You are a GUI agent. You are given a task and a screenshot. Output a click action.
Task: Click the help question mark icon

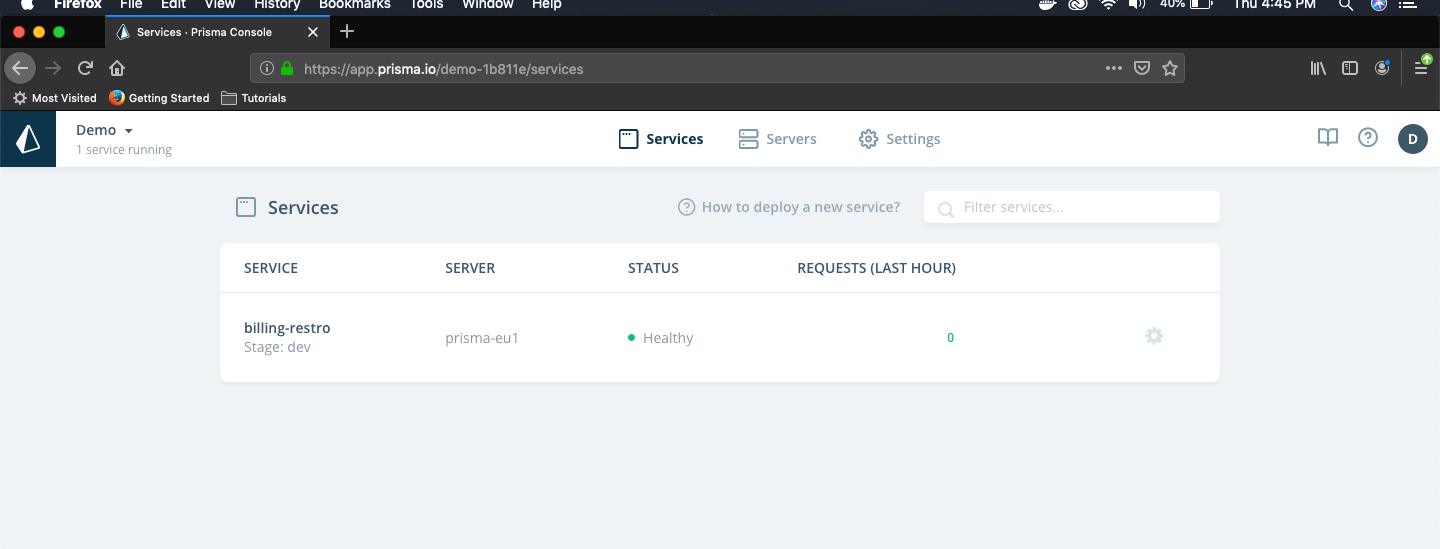tap(1368, 138)
